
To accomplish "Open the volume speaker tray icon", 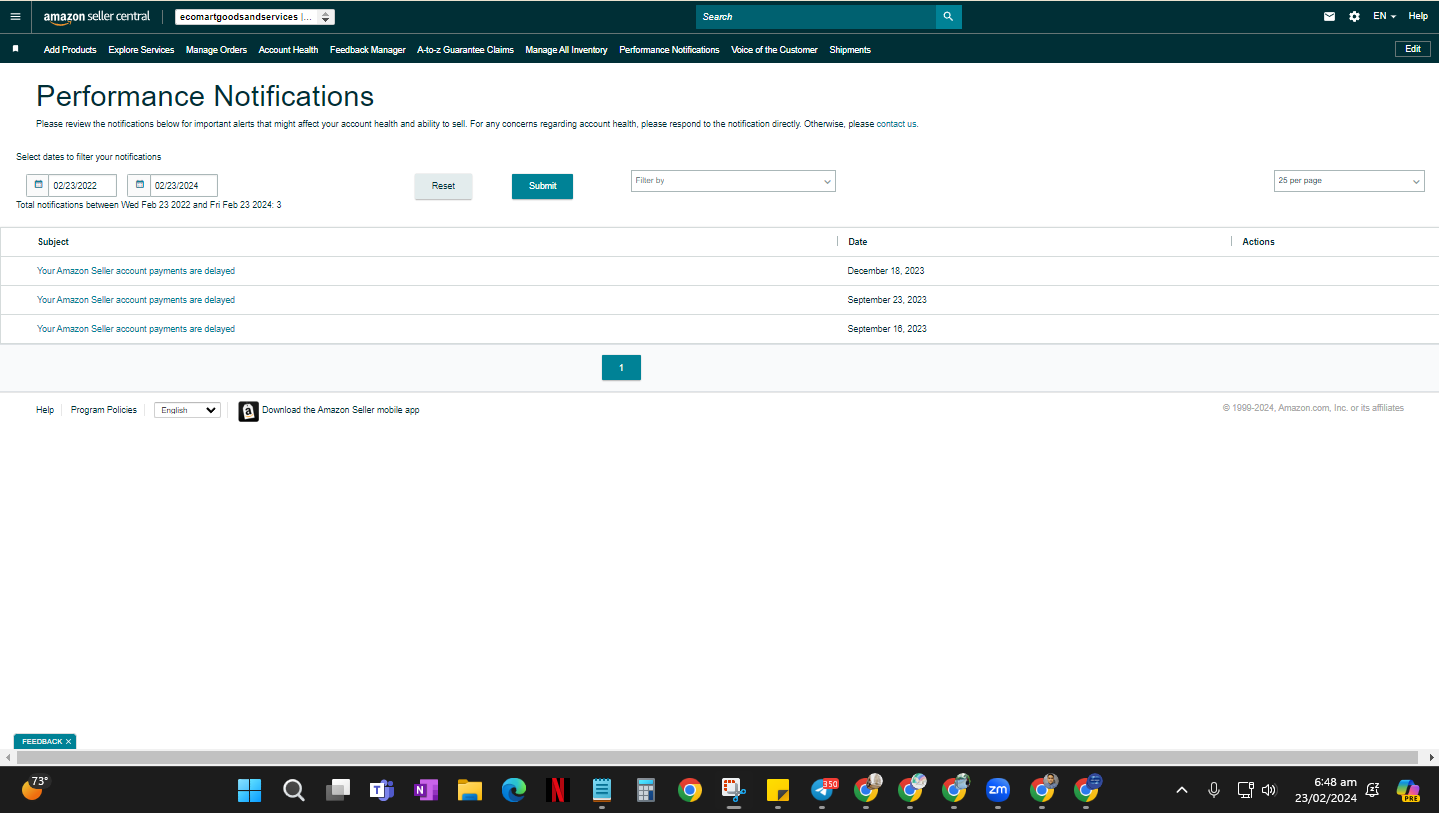I will click(x=1269, y=790).
